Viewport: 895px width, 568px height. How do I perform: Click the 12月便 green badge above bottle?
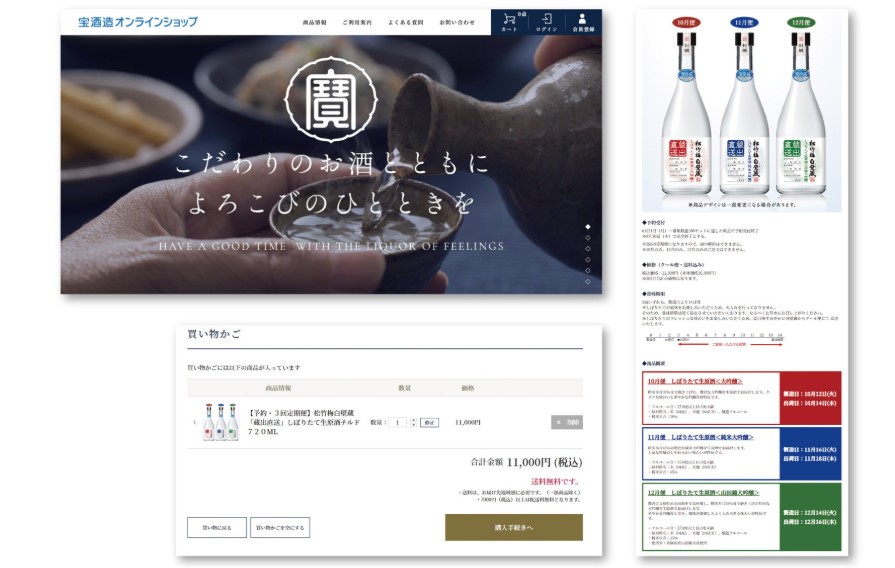click(801, 23)
